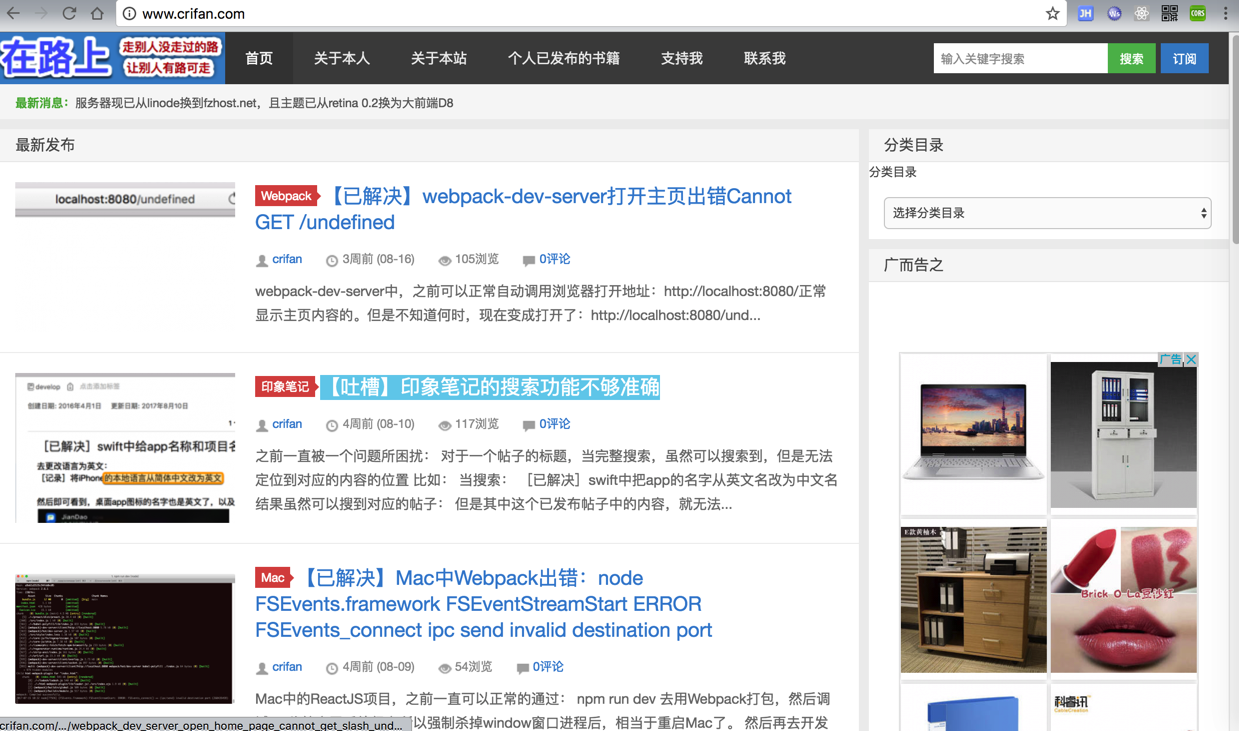Click the metal cabinet advertisement image
The image size is (1239, 731).
tap(1123, 436)
